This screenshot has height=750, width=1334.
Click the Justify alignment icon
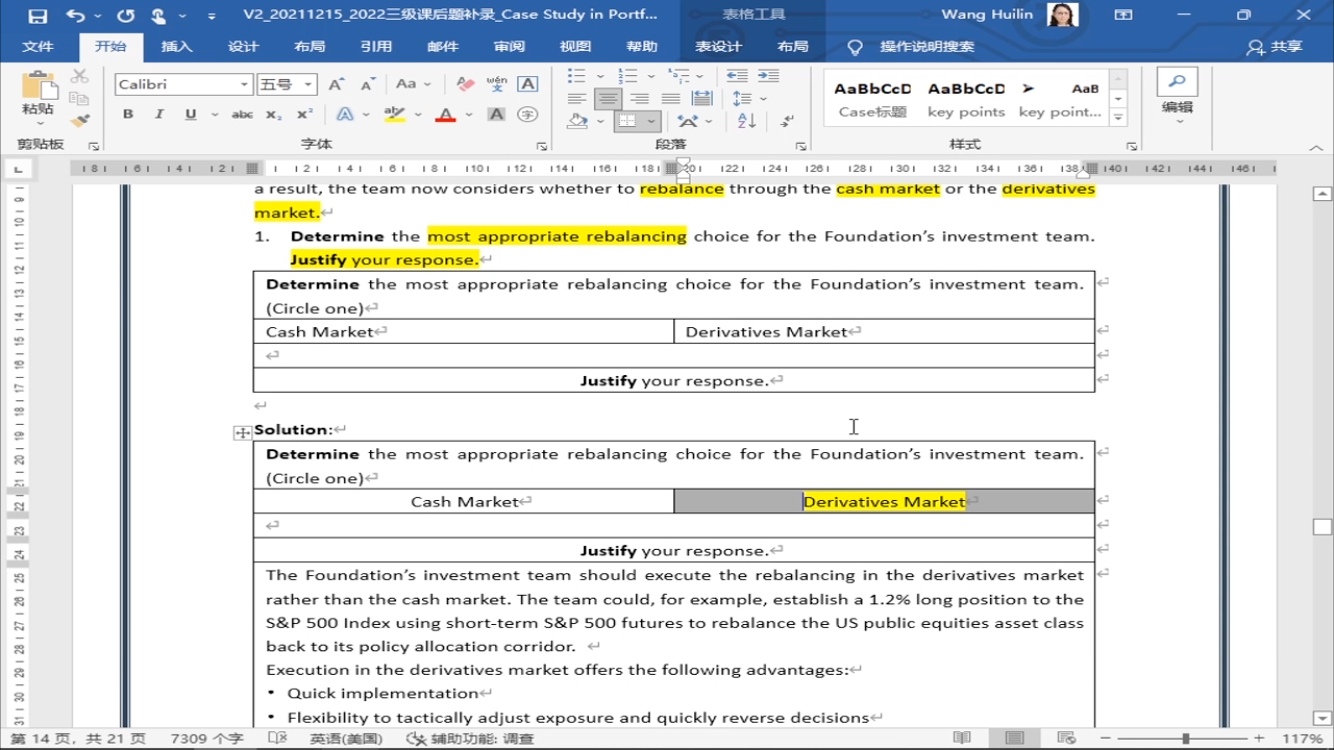(671, 99)
